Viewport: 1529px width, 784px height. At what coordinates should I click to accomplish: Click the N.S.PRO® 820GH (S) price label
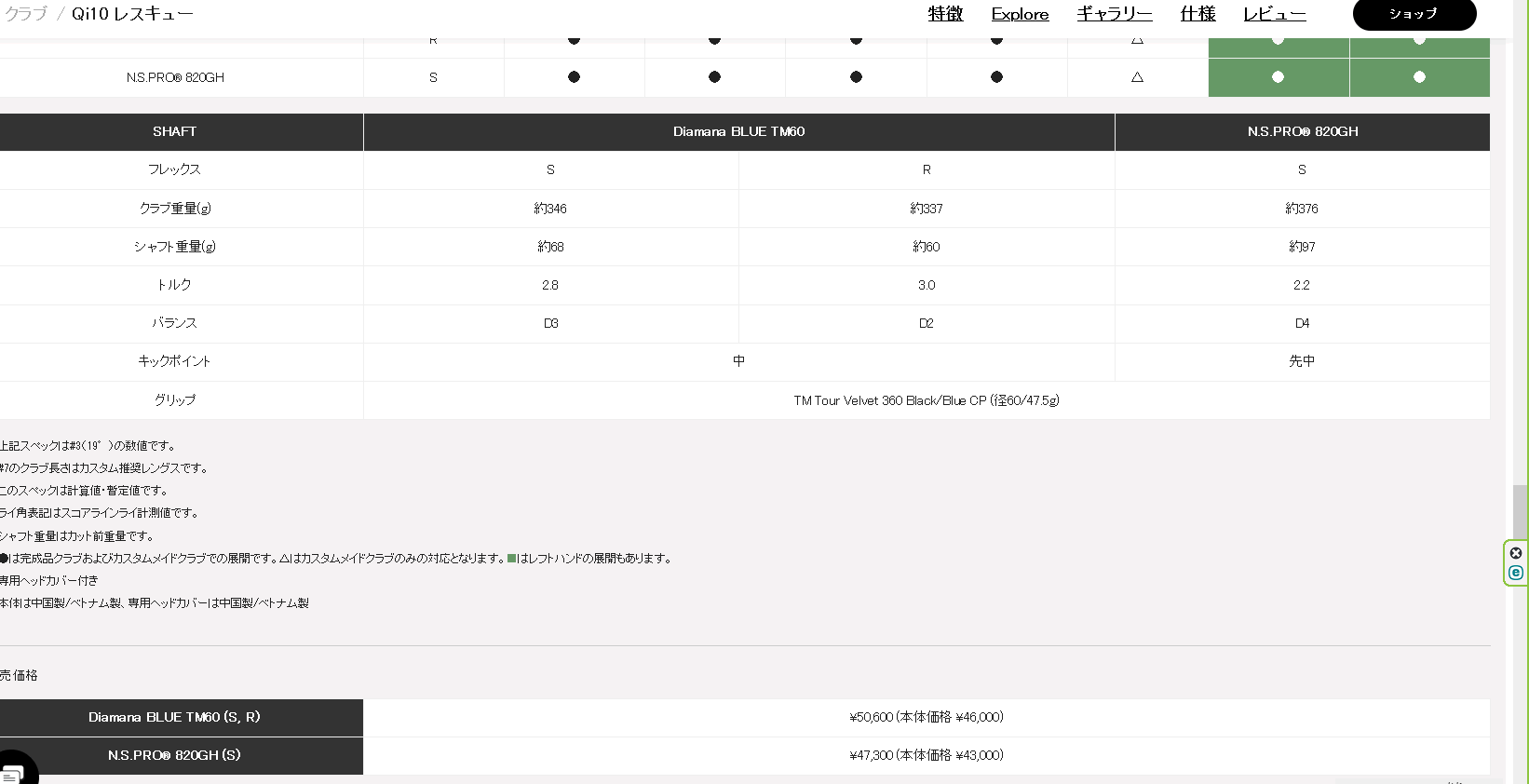[174, 755]
